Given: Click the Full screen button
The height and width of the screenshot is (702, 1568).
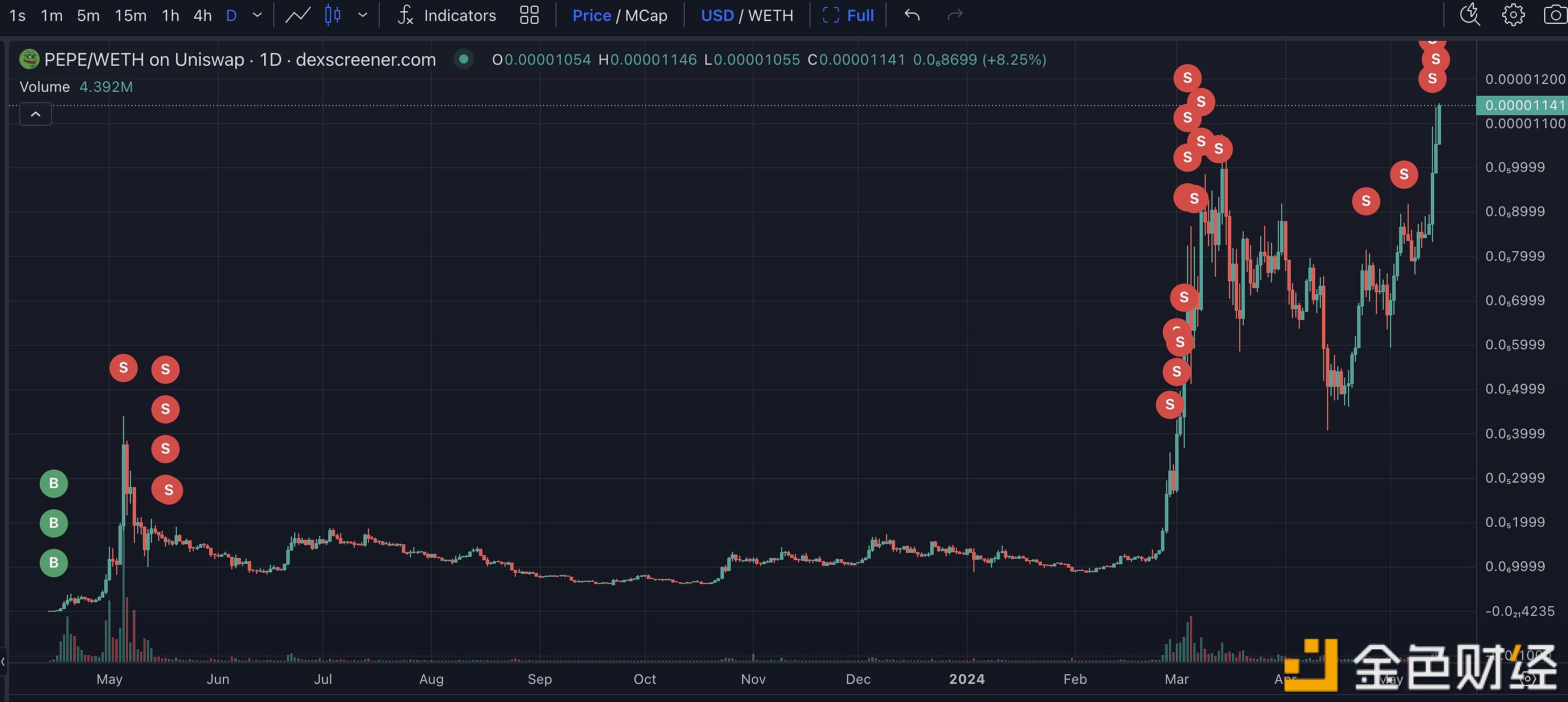Looking at the screenshot, I should [848, 16].
